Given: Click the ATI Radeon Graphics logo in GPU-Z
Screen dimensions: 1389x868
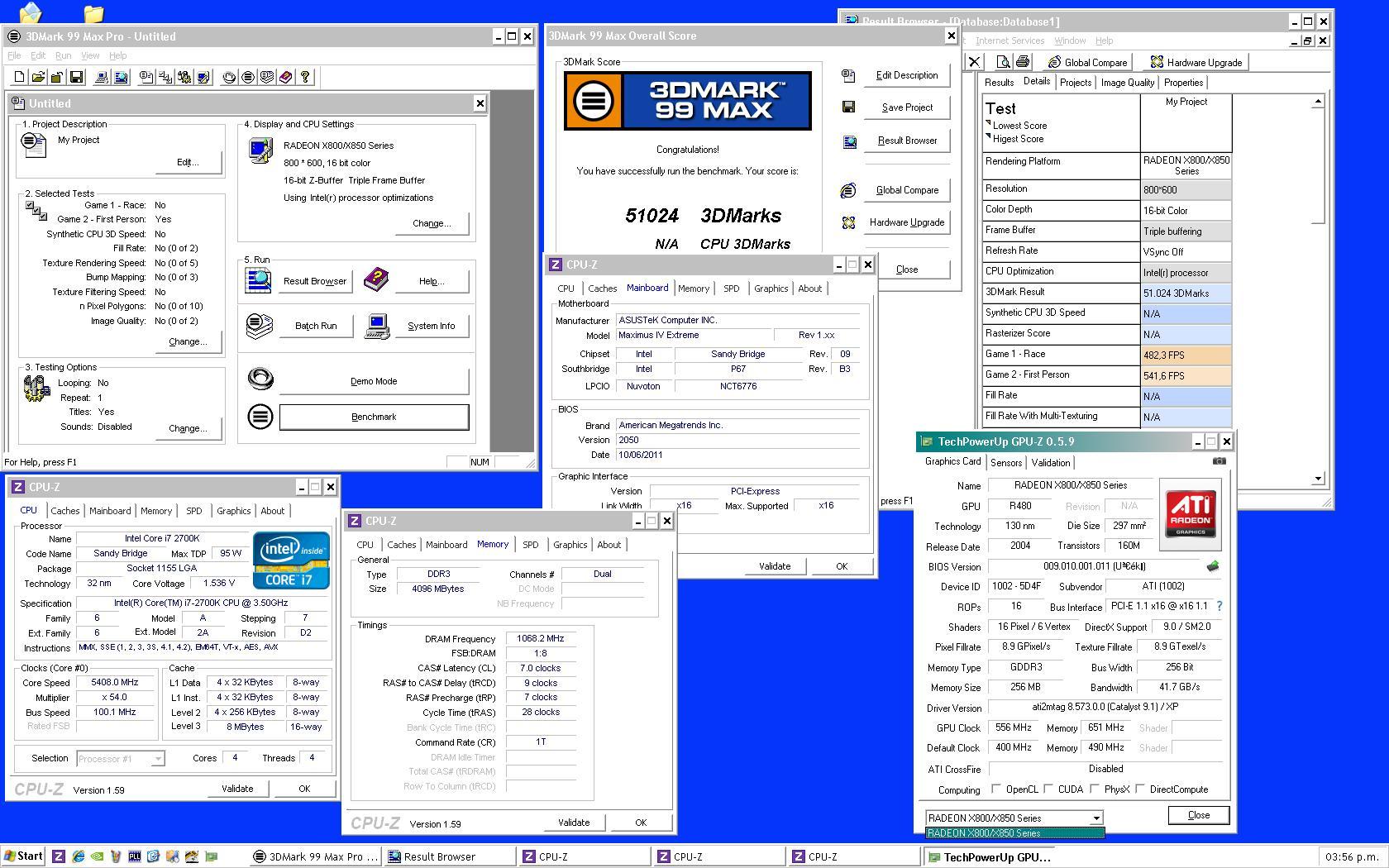Looking at the screenshot, I should [x=1190, y=513].
